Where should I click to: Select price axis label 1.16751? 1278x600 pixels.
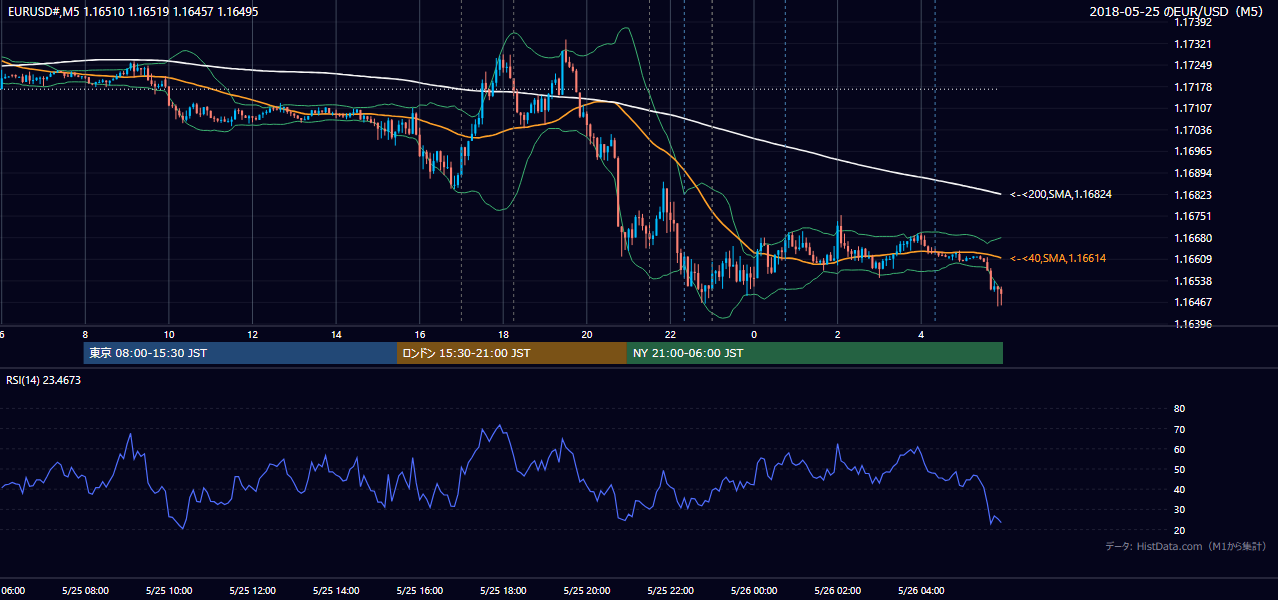coord(1192,216)
